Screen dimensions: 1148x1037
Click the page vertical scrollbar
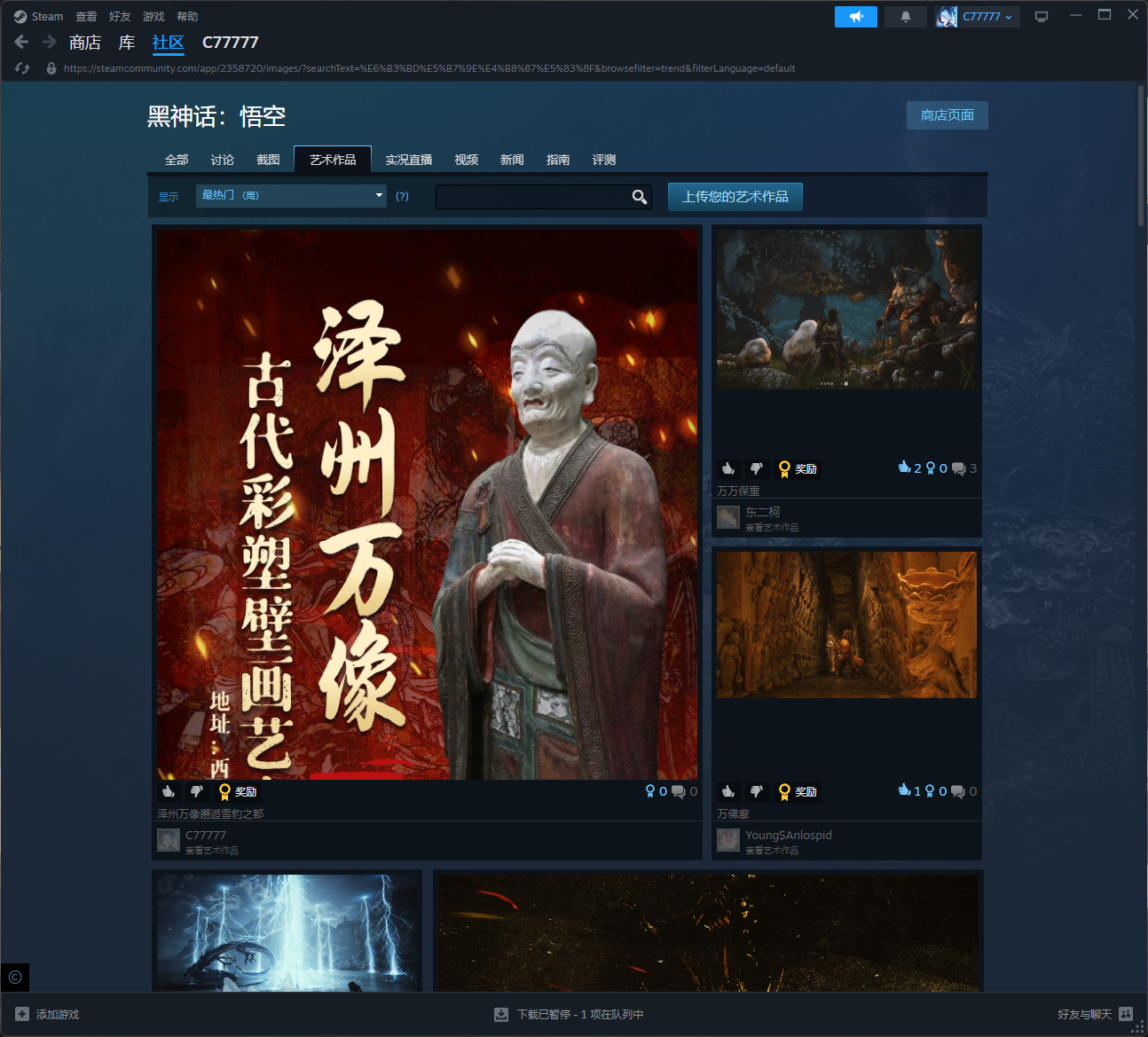pos(1141,156)
